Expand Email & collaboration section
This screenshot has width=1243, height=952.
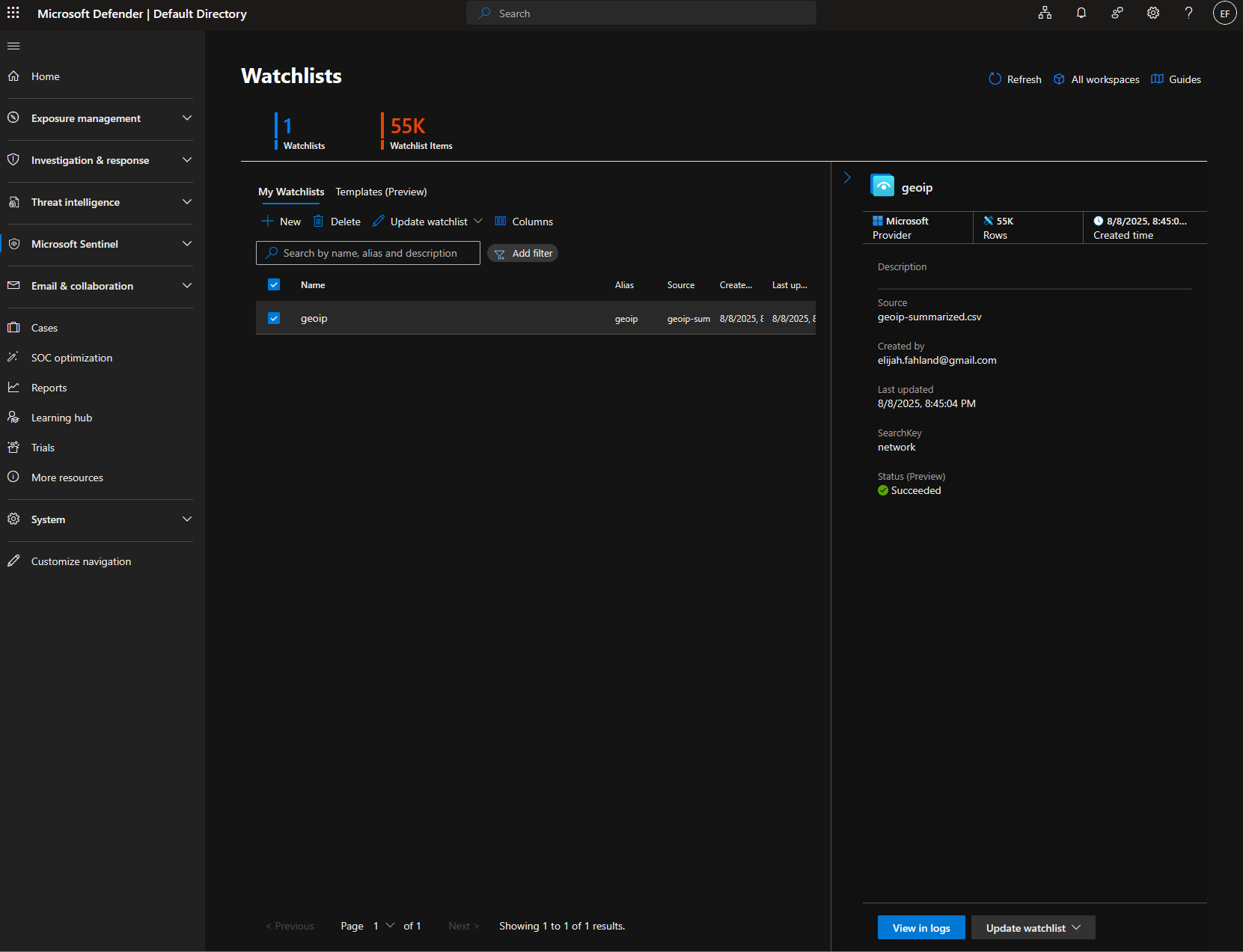point(187,286)
